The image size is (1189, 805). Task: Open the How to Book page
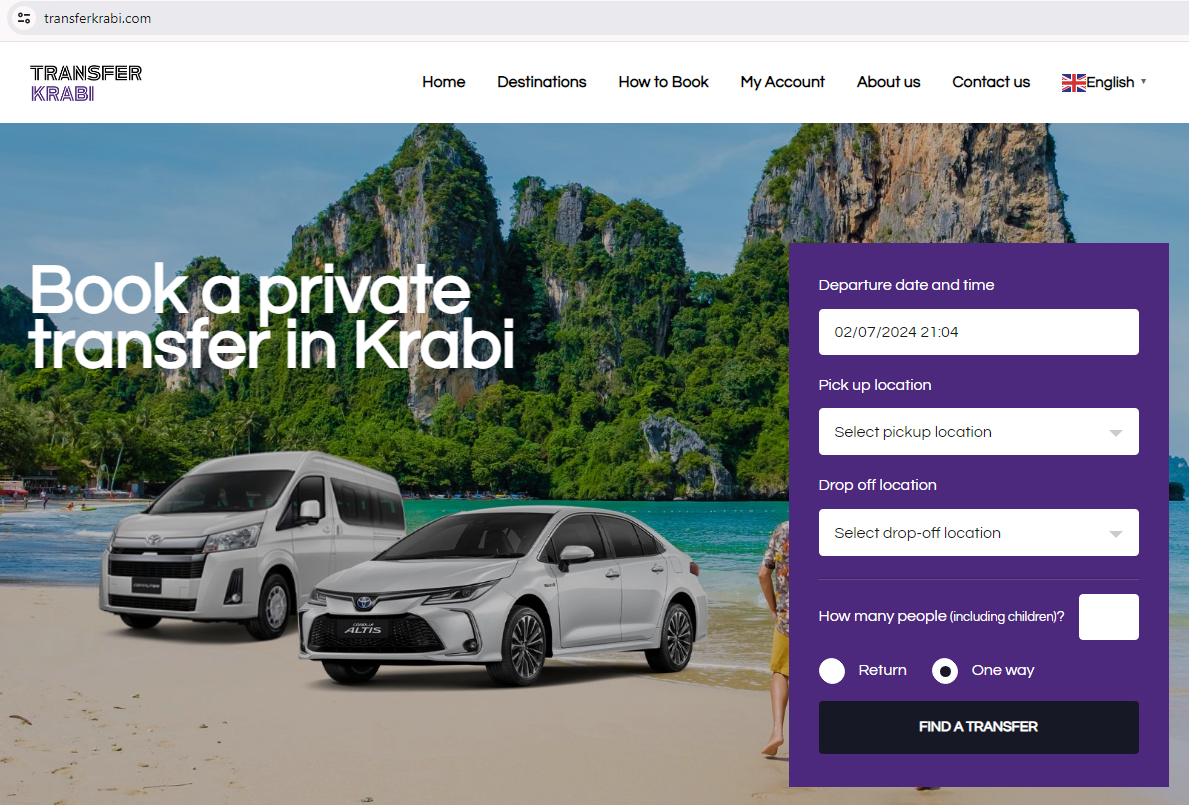coord(664,82)
